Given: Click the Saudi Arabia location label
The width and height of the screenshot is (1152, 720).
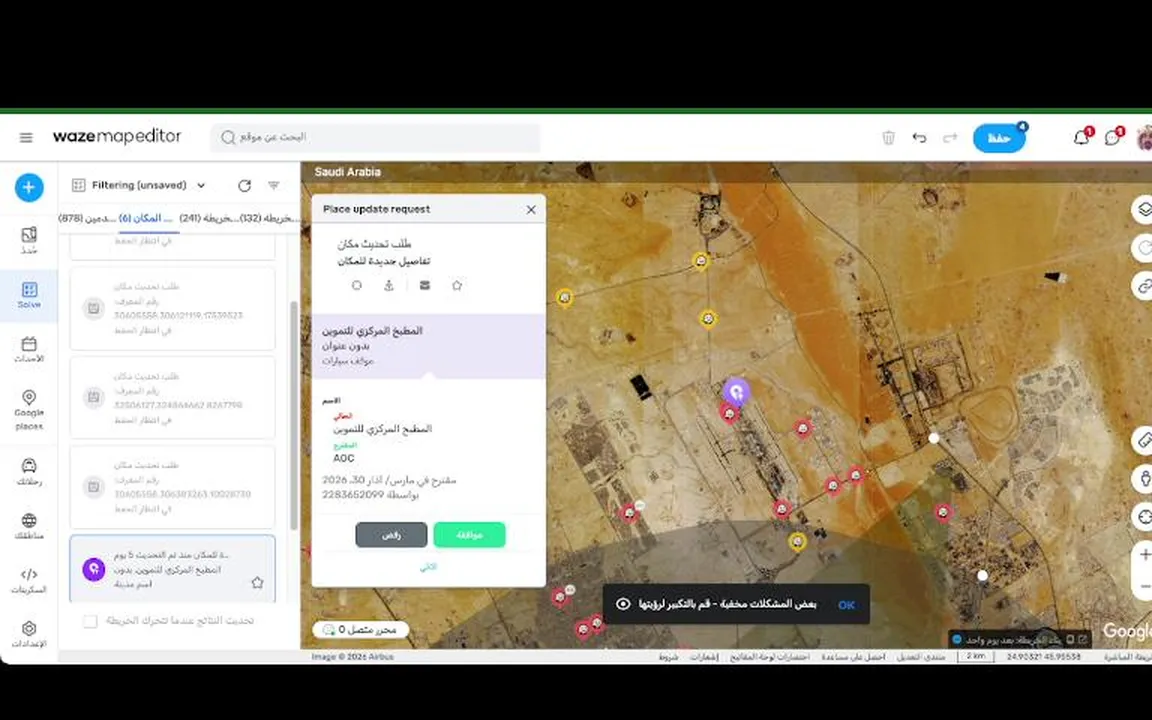Looking at the screenshot, I should click(348, 172).
